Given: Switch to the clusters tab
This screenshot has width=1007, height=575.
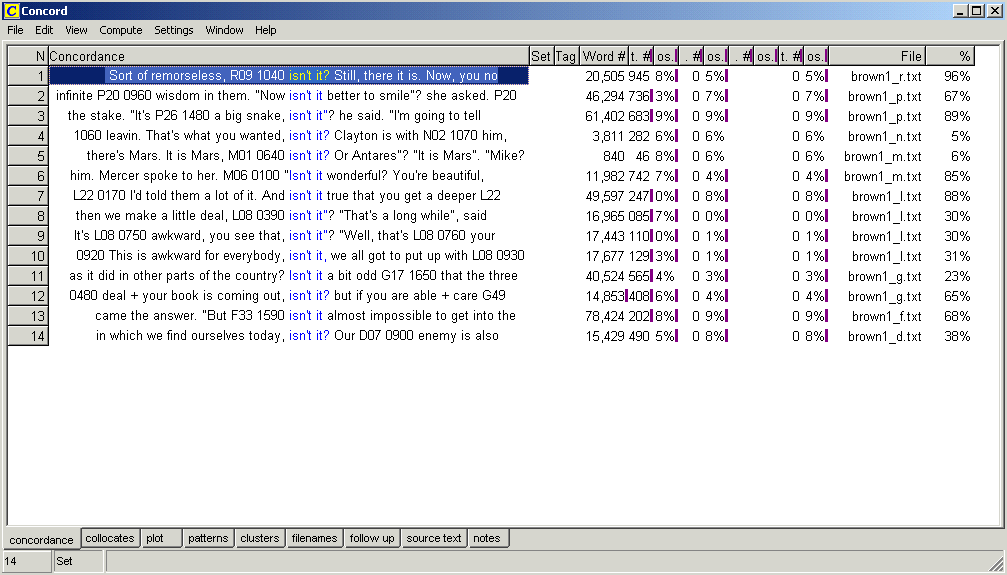Looking at the screenshot, I should [259, 538].
